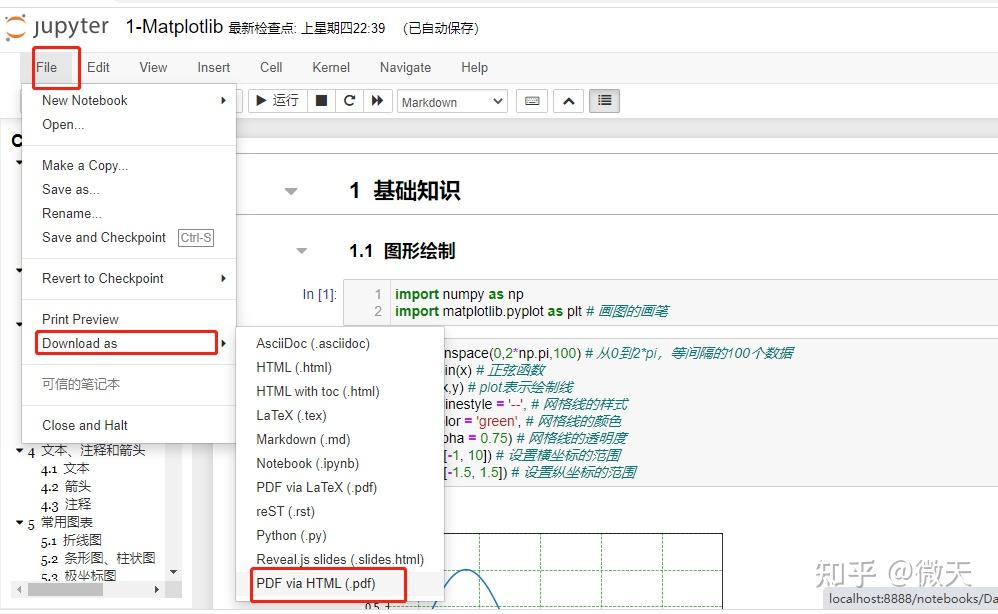Image resolution: width=998 pixels, height=614 pixels.
Task: Open the Markdown cell type dropdown
Action: pos(451,100)
